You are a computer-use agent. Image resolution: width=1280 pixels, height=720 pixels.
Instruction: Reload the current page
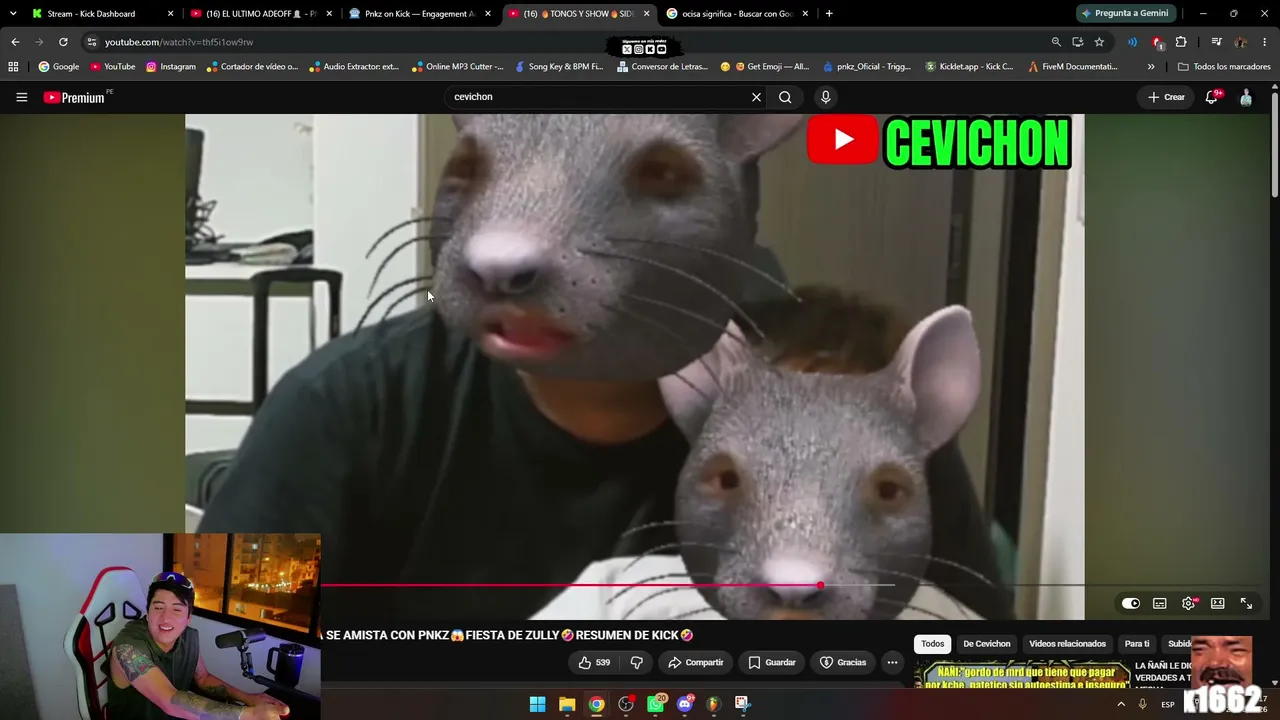63,42
